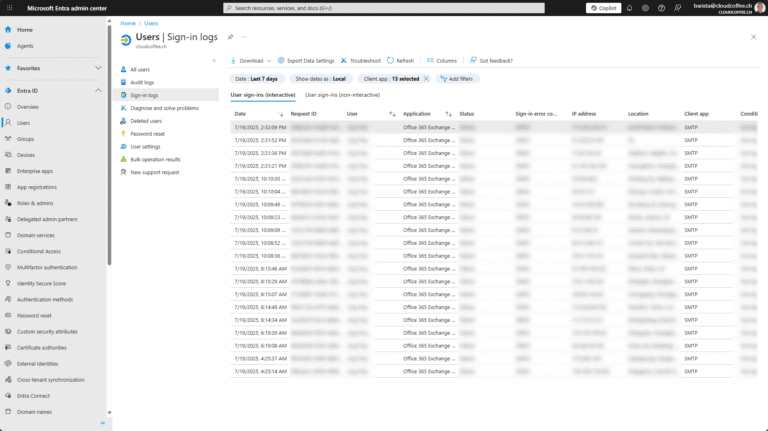Open Overview under Entra ID
Image resolution: width=768 pixels, height=431 pixels.
(27, 107)
